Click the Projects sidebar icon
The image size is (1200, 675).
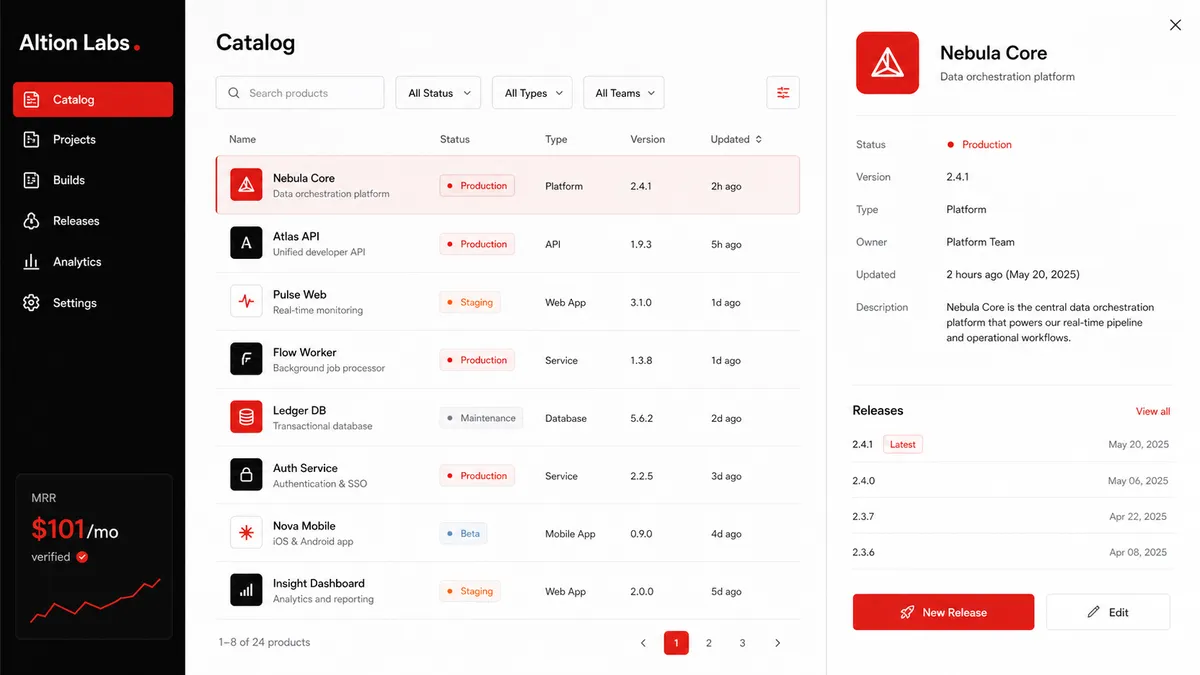tap(32, 140)
